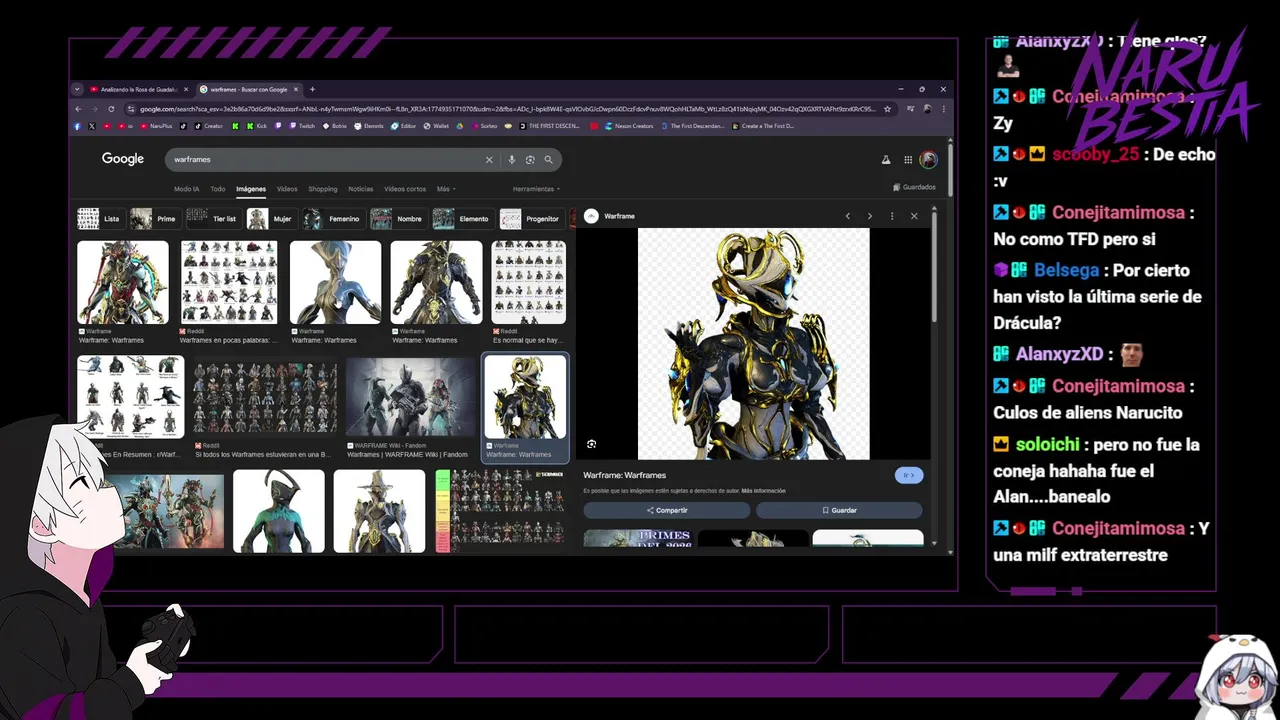Expand the Herramientas tools dropdown
This screenshot has height=720, width=1280.
pos(536,189)
